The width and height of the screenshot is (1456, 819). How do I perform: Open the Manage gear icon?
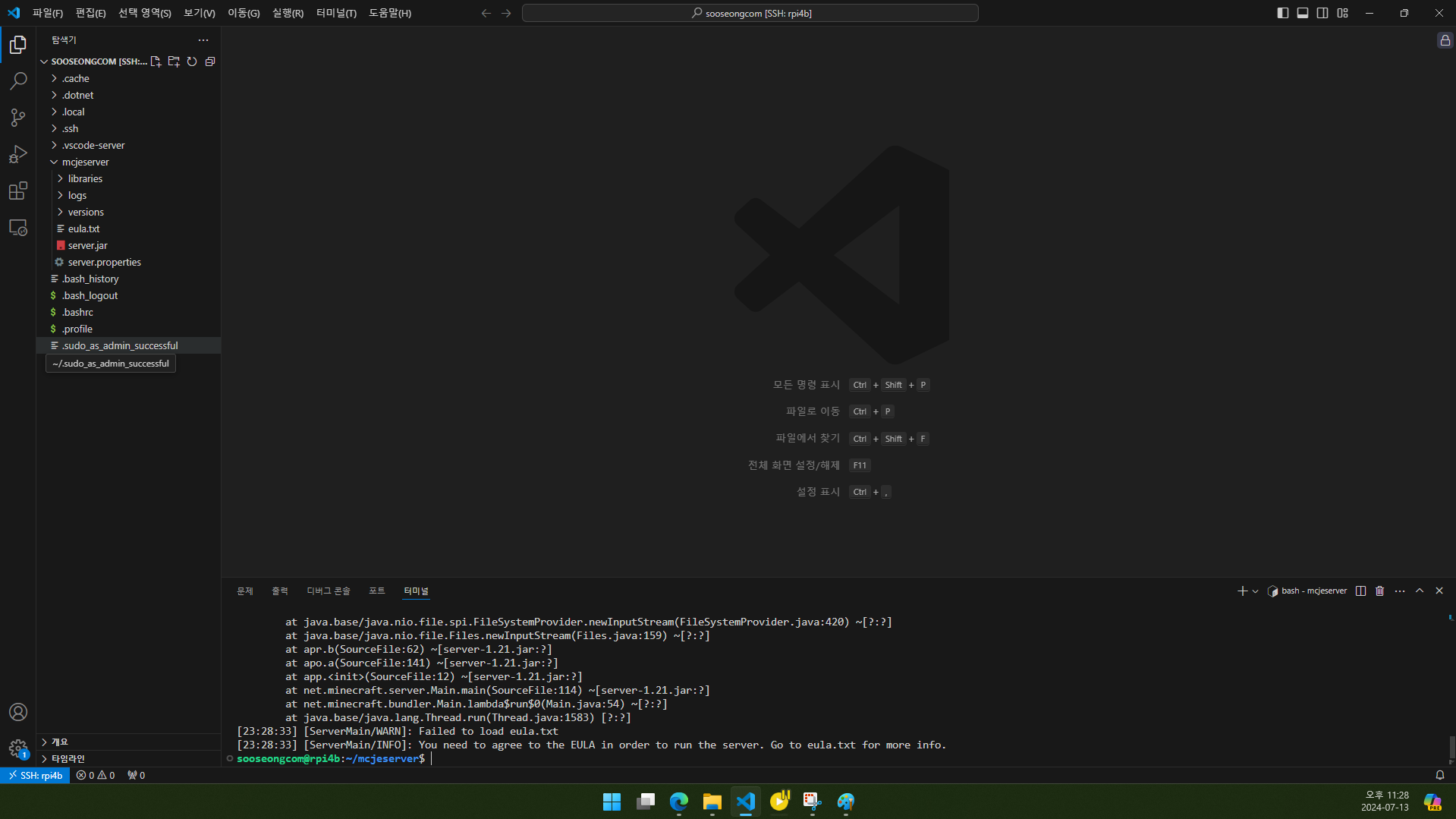[18, 748]
